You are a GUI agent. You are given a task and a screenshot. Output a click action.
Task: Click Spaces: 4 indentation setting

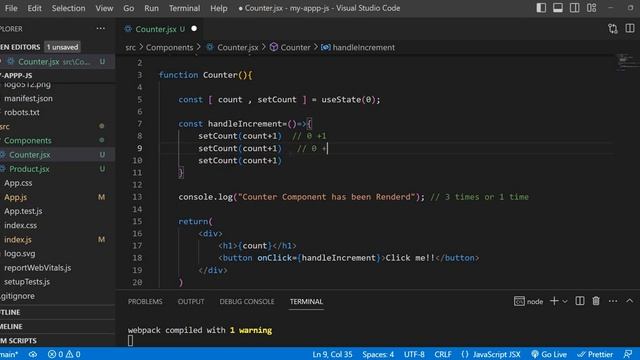pyautogui.click(x=378, y=354)
